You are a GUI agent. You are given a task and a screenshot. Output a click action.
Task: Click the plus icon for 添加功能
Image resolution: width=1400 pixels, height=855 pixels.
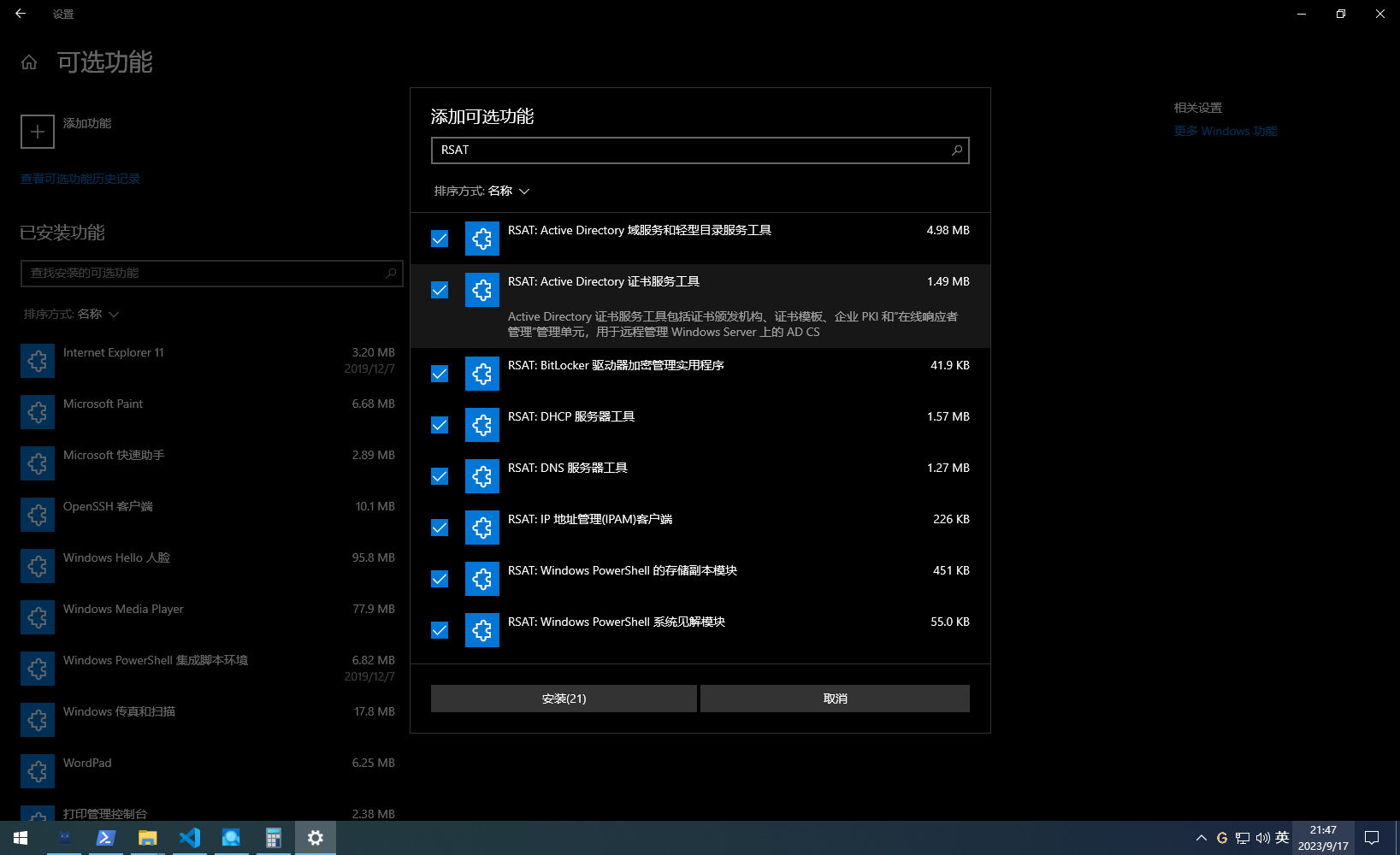(x=38, y=132)
